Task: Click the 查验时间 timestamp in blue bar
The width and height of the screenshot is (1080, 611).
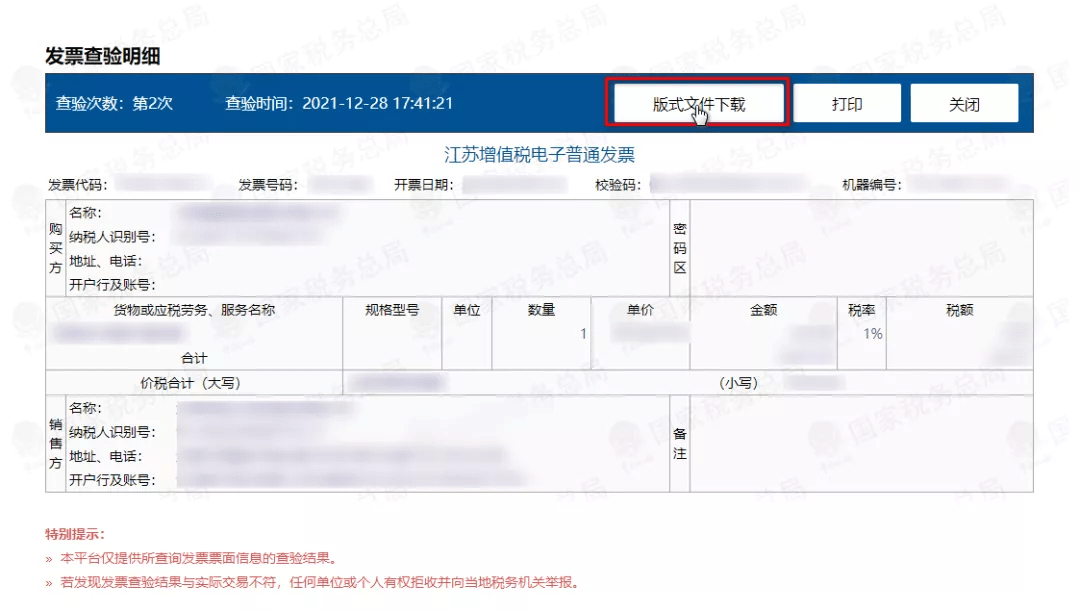Action: (x=339, y=103)
